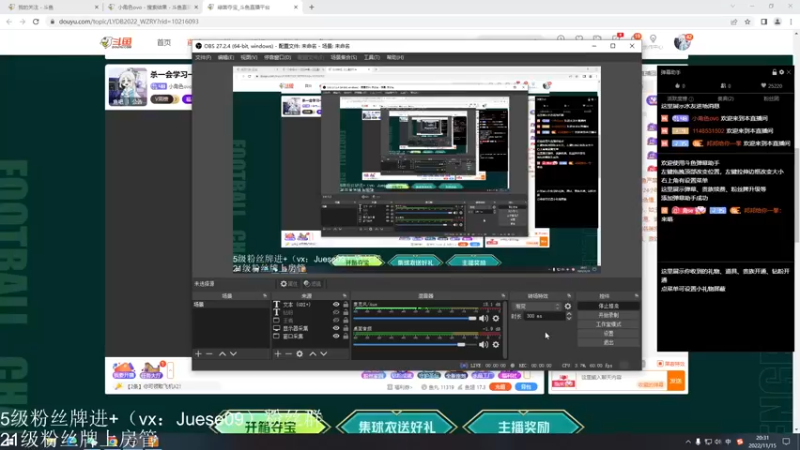The height and width of the screenshot is (450, 800).
Task: Open the 首页 home link on Douyu
Action: (164, 42)
